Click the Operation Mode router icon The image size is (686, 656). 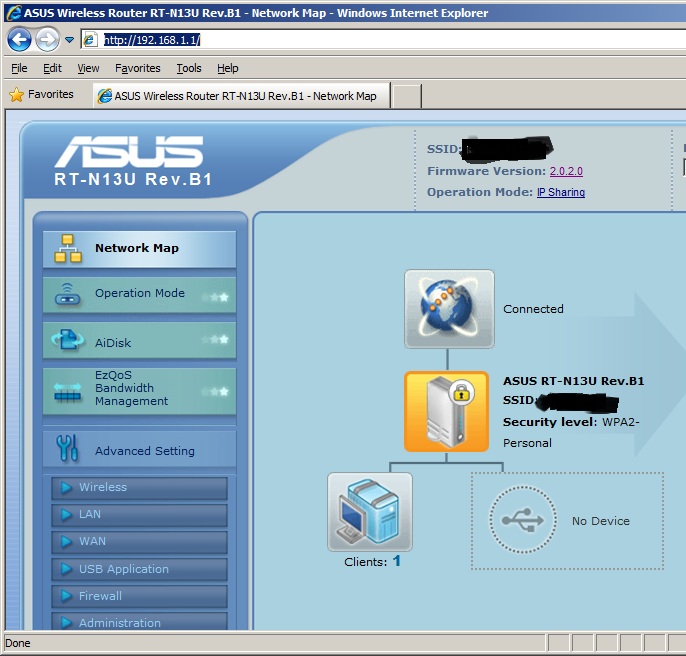point(67,295)
